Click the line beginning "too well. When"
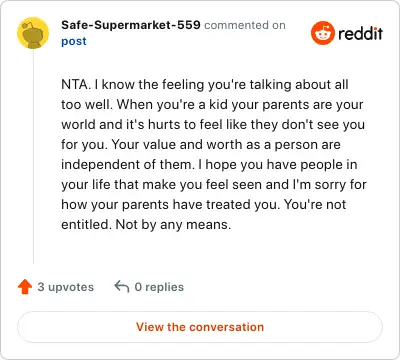The width and height of the screenshot is (400, 360). tap(212, 105)
